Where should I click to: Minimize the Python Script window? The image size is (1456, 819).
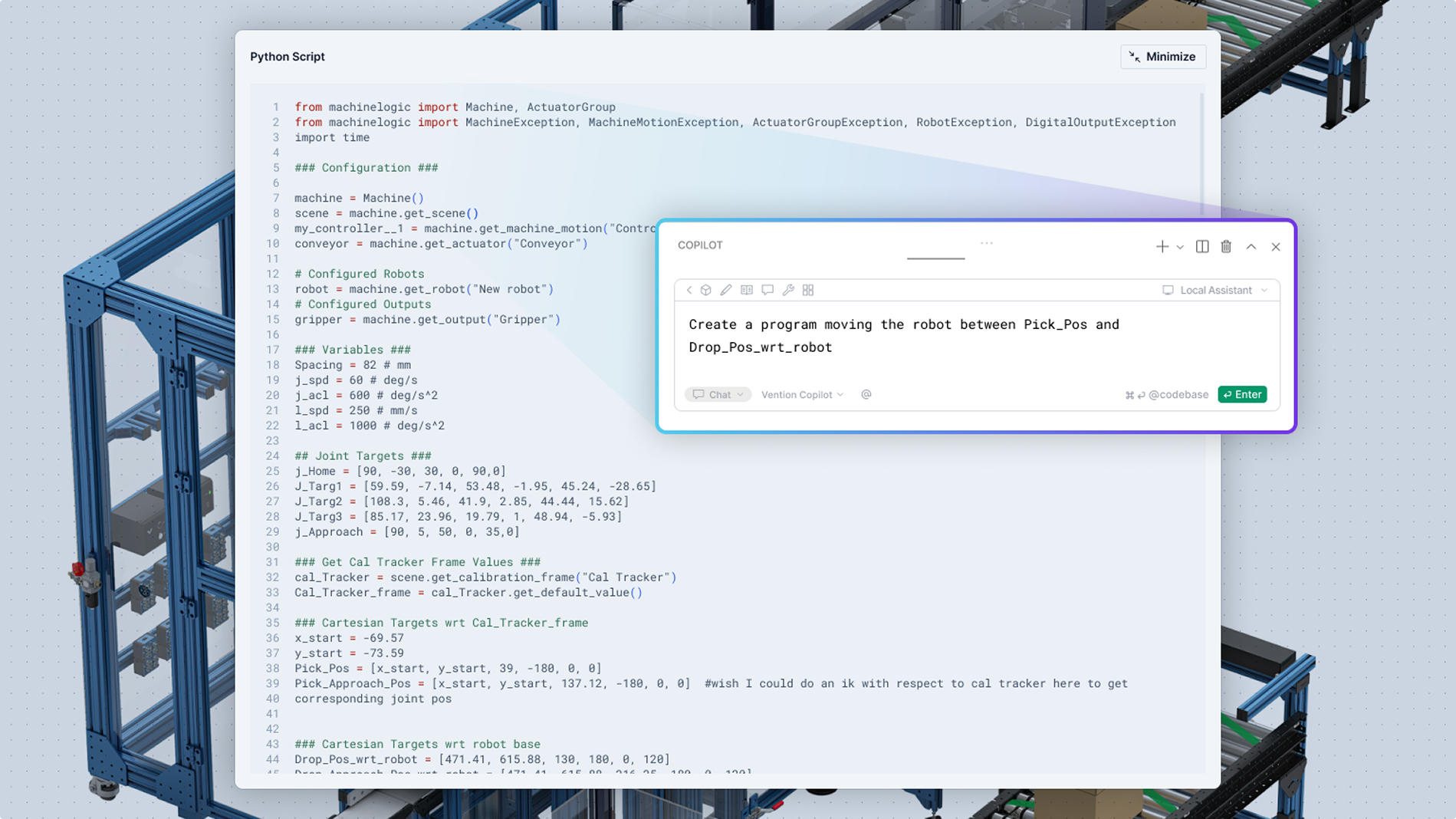coord(1162,56)
